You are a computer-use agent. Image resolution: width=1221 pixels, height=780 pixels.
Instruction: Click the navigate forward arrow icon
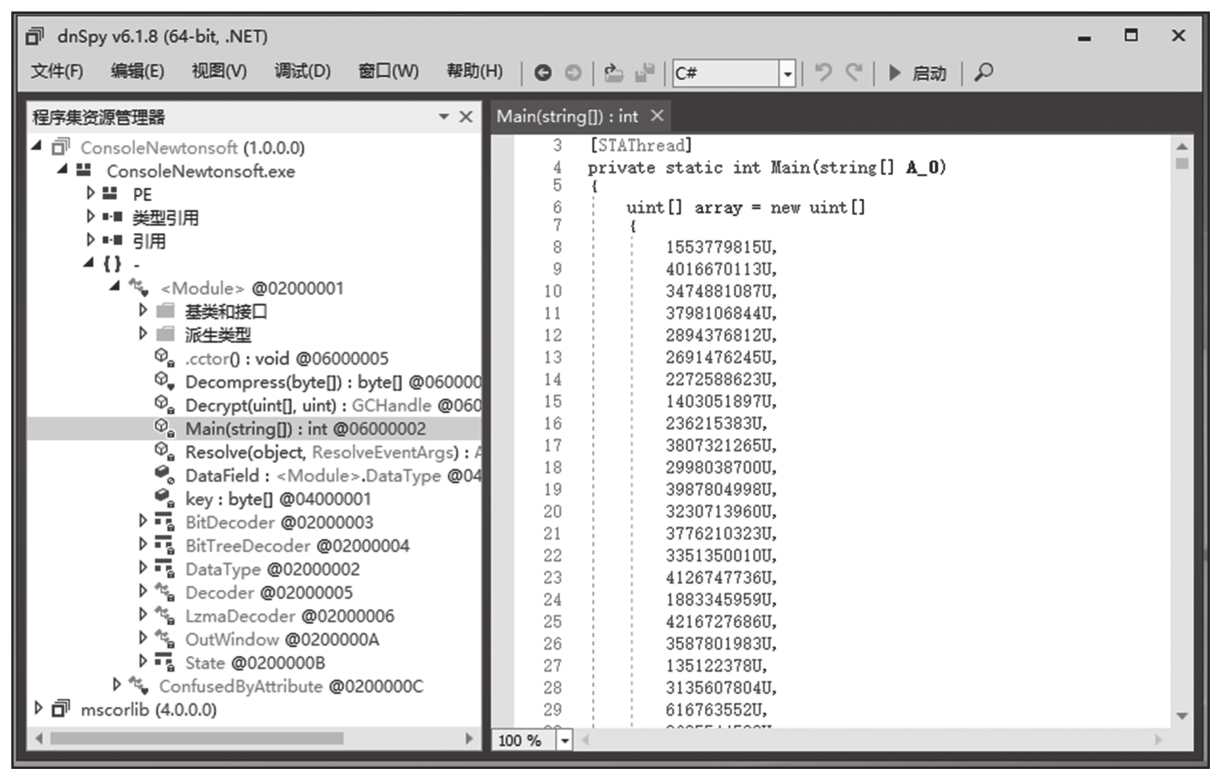click(x=573, y=73)
